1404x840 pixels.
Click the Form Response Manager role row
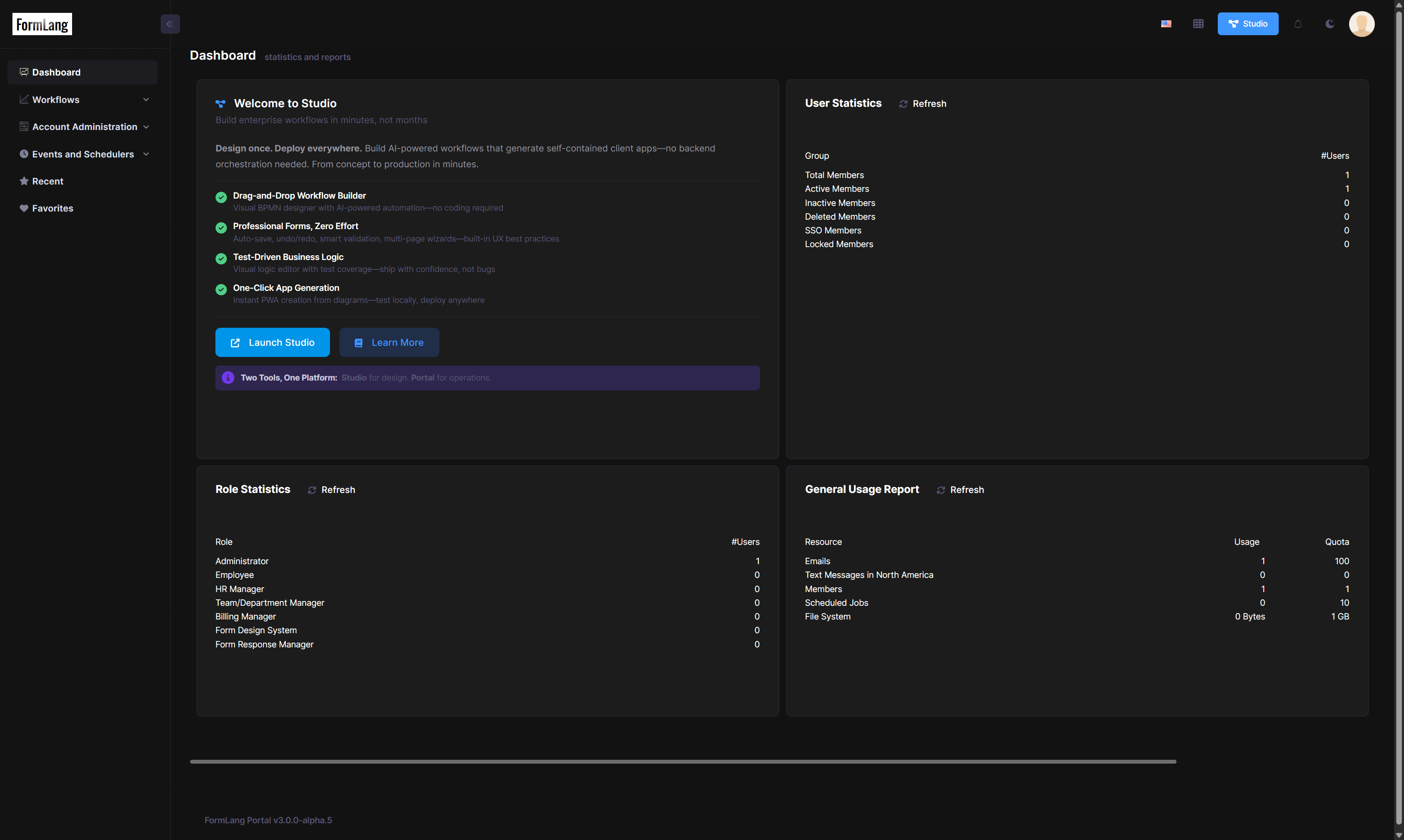click(x=487, y=644)
